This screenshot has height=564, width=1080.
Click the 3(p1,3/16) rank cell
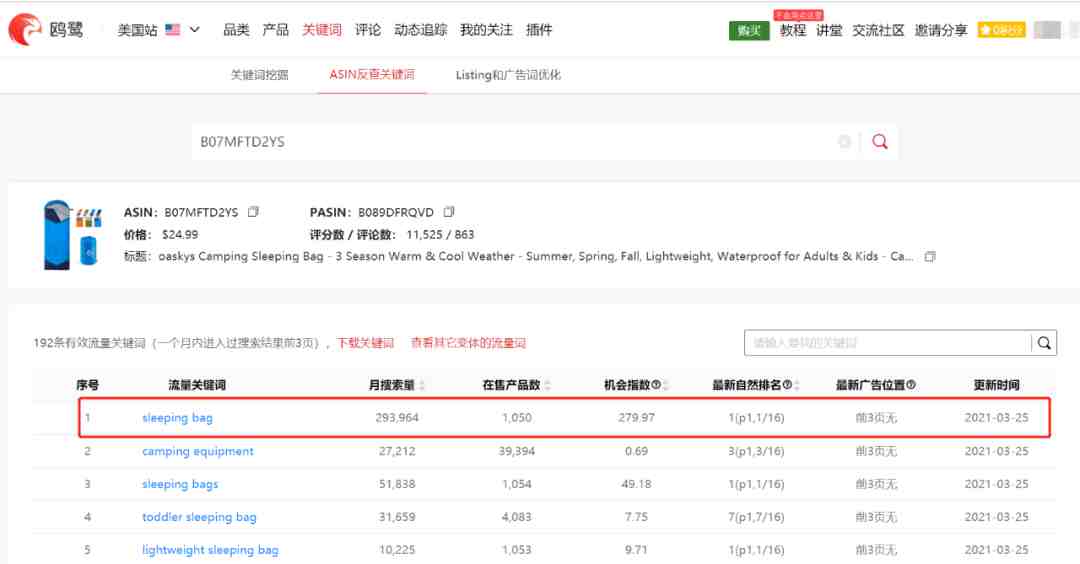756,451
